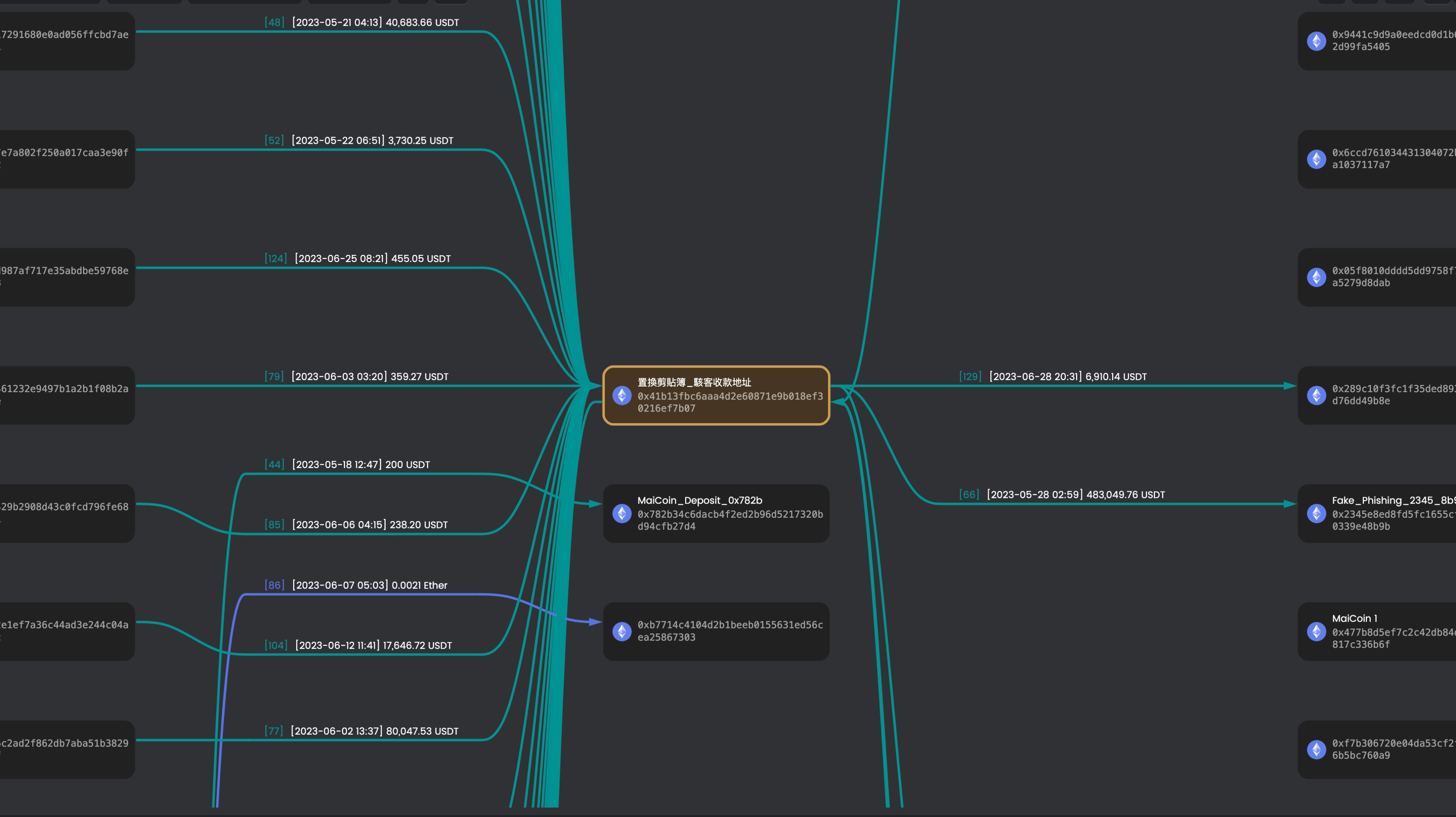Click transaction [124] 455.05 USDT label
Image resolution: width=1456 pixels, height=817 pixels.
tap(358, 259)
